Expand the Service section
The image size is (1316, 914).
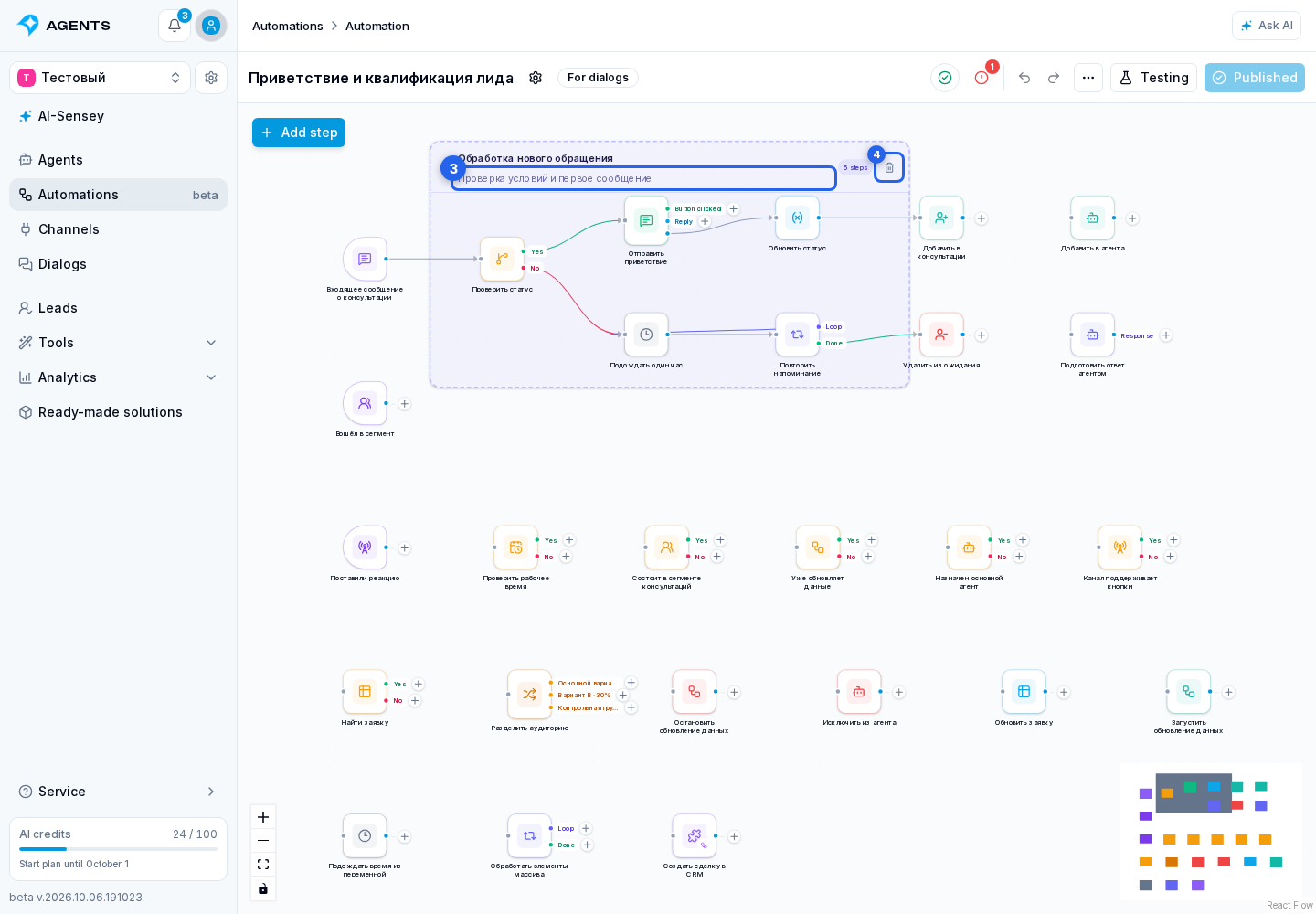[118, 792]
